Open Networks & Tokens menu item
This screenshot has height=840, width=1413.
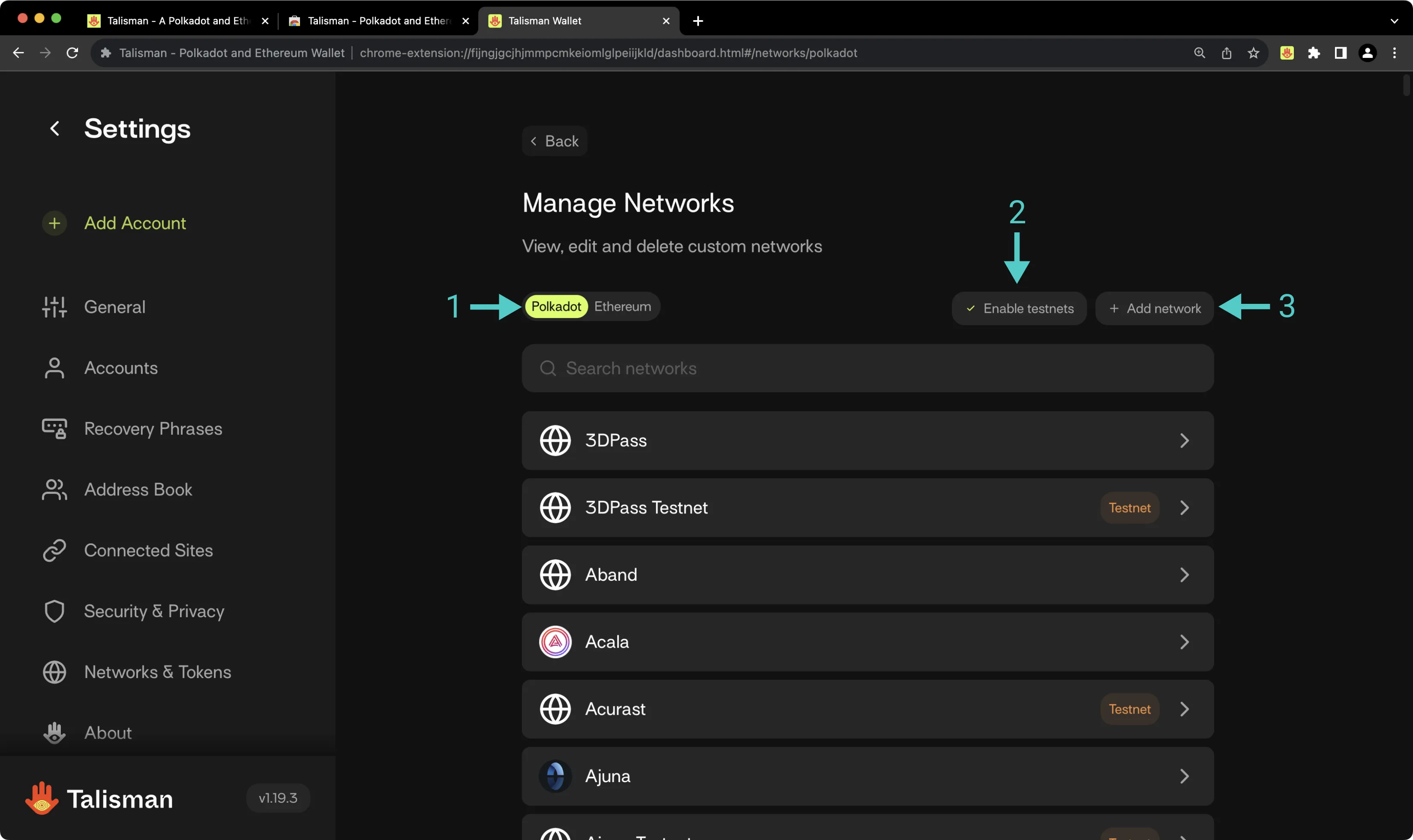click(157, 672)
